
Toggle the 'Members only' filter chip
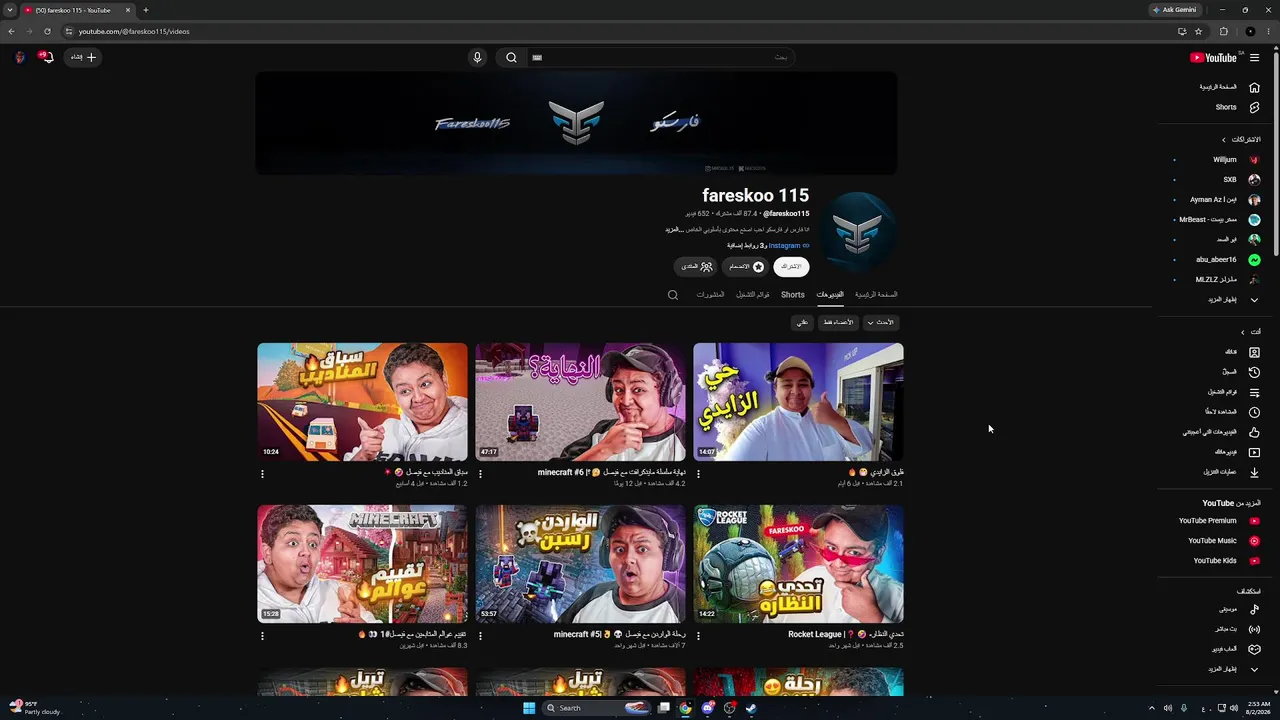pos(837,322)
